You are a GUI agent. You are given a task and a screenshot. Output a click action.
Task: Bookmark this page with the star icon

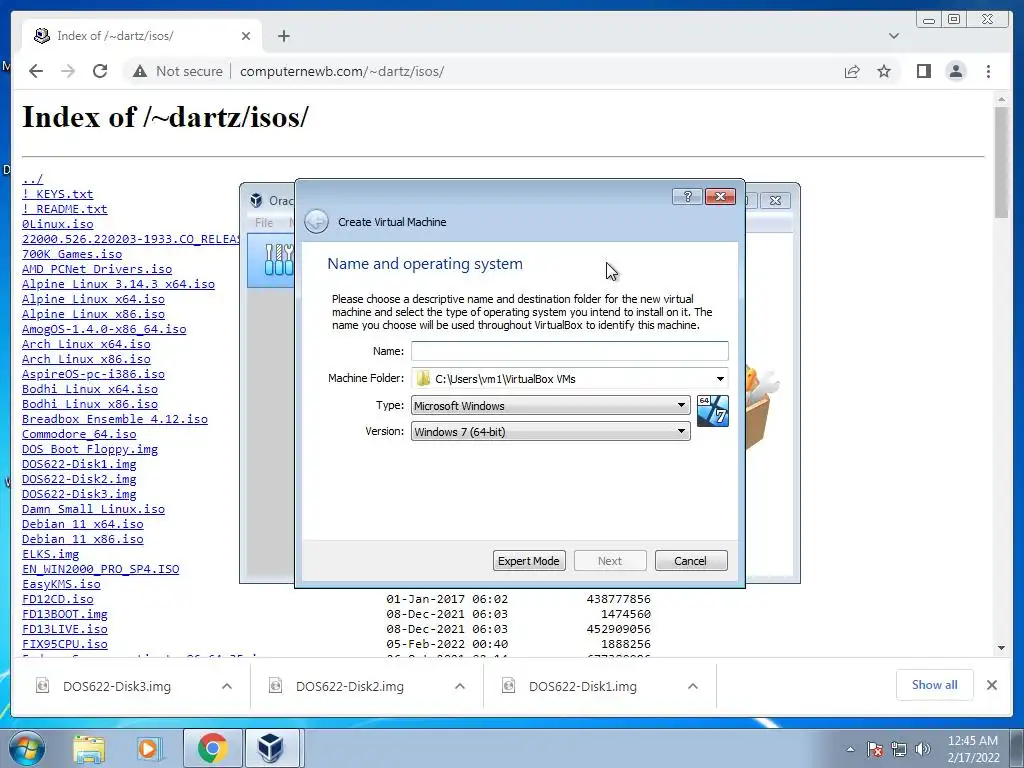click(x=884, y=71)
